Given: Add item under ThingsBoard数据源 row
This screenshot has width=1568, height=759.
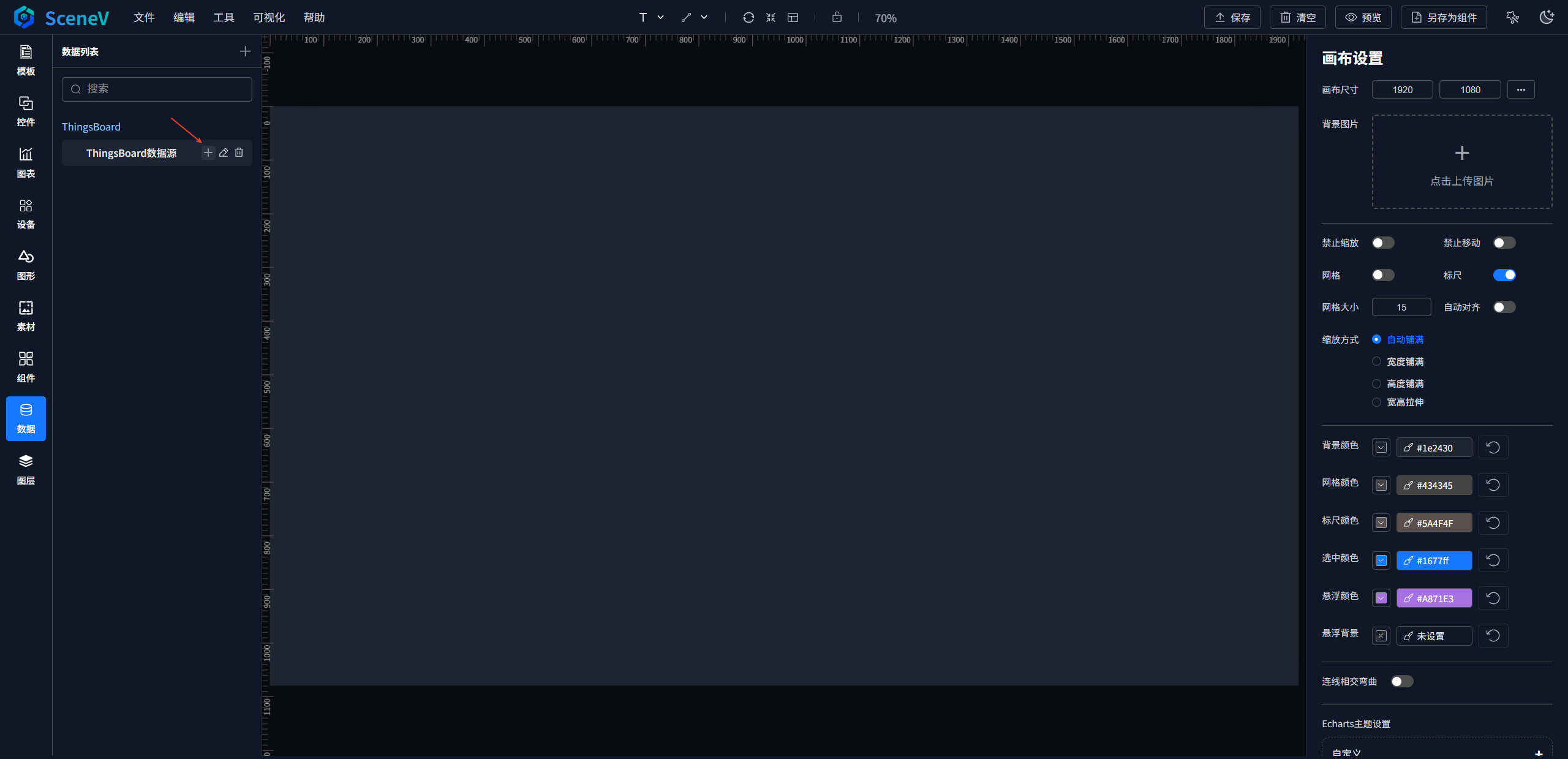Looking at the screenshot, I should coord(208,153).
